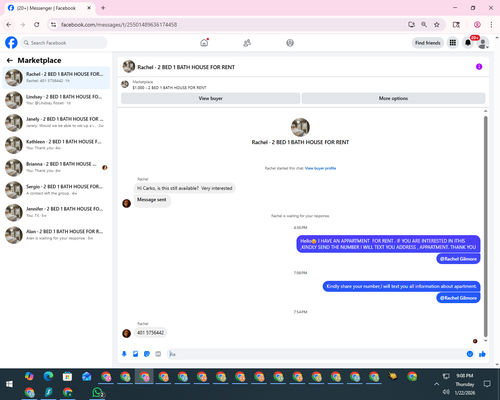500x400 pixels.
Task: Select the Rachel conversation in Marketplace list
Action: point(56,77)
